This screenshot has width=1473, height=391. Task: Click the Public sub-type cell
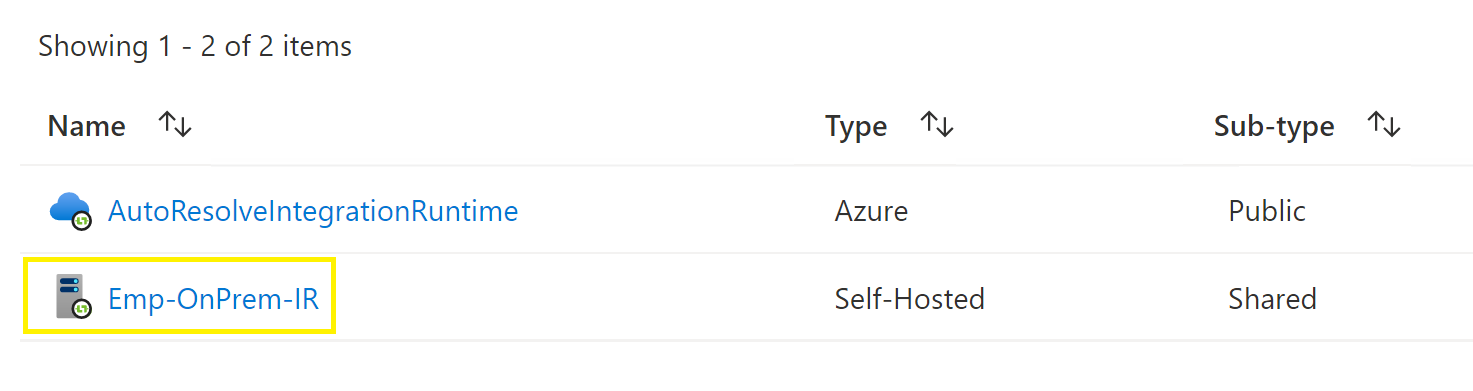(x=1267, y=211)
